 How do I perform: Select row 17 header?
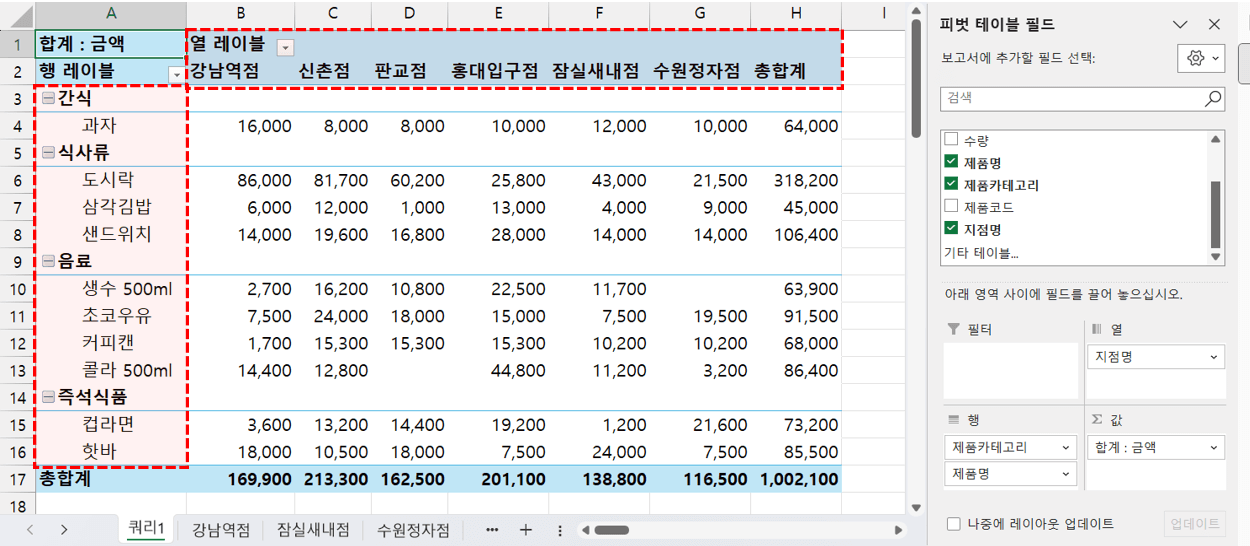(x=16, y=478)
